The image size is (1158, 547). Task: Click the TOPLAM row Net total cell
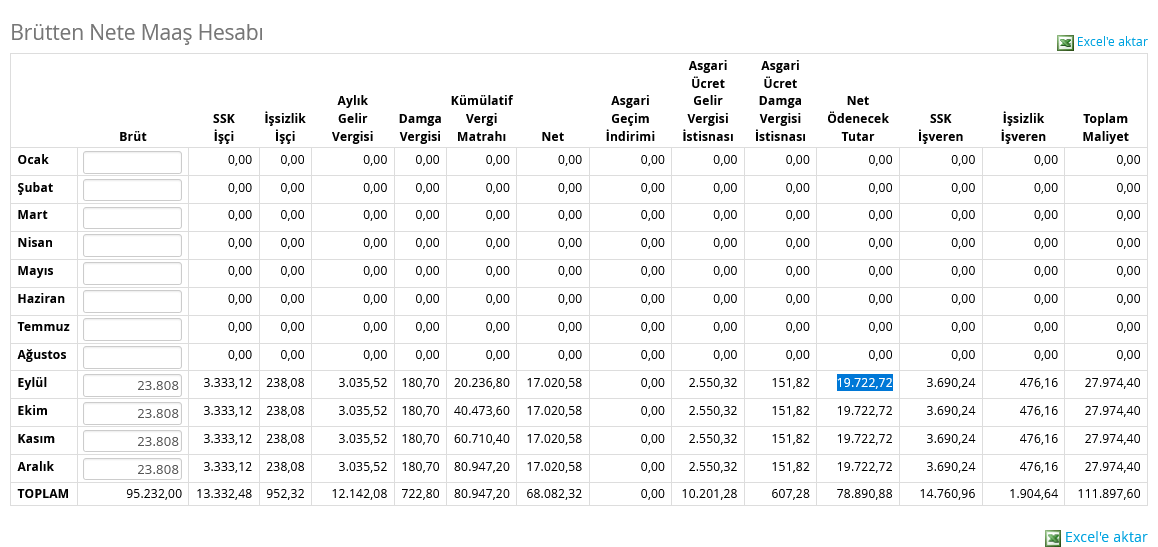[553, 494]
